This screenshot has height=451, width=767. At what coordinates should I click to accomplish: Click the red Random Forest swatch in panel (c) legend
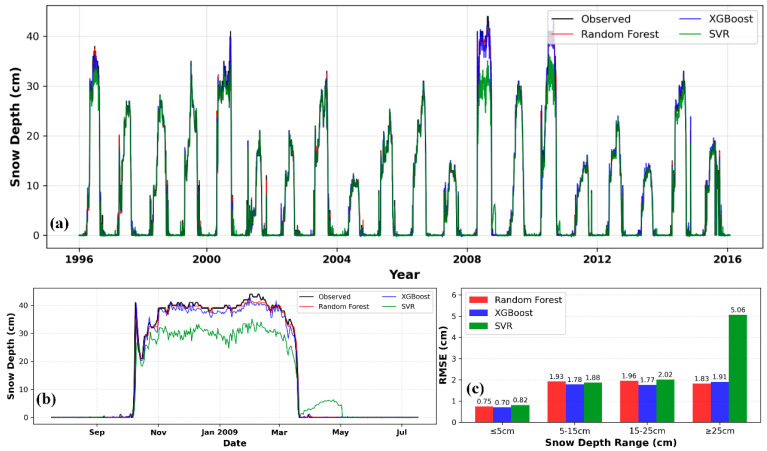click(478, 300)
